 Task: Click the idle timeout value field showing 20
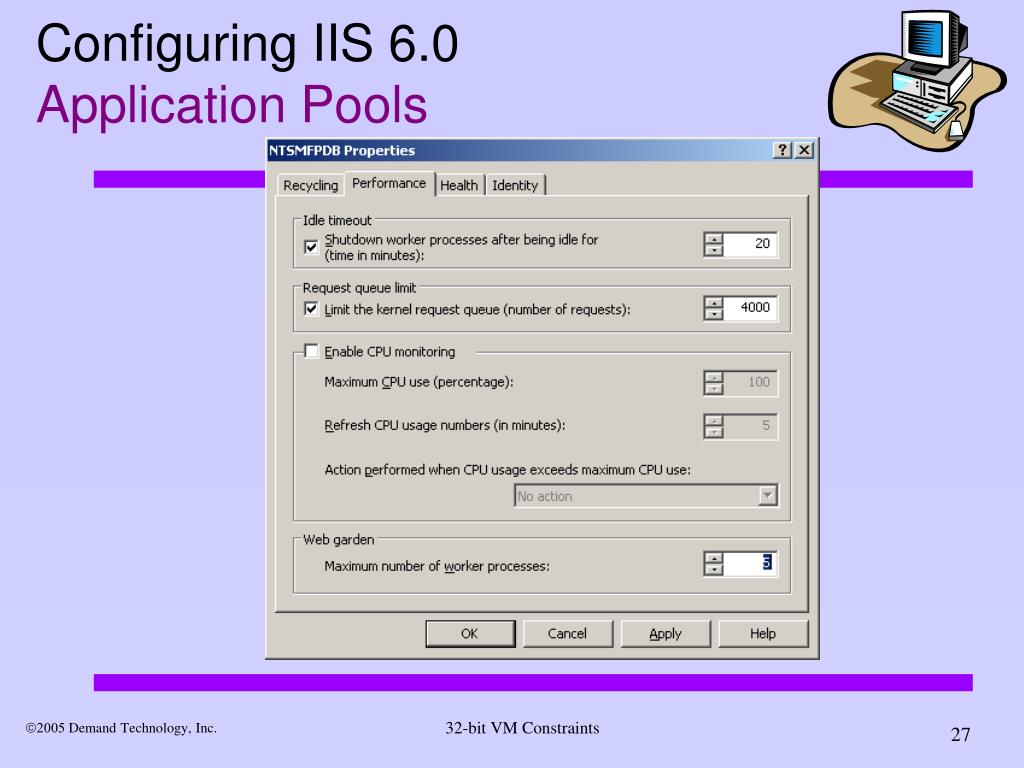(750, 244)
